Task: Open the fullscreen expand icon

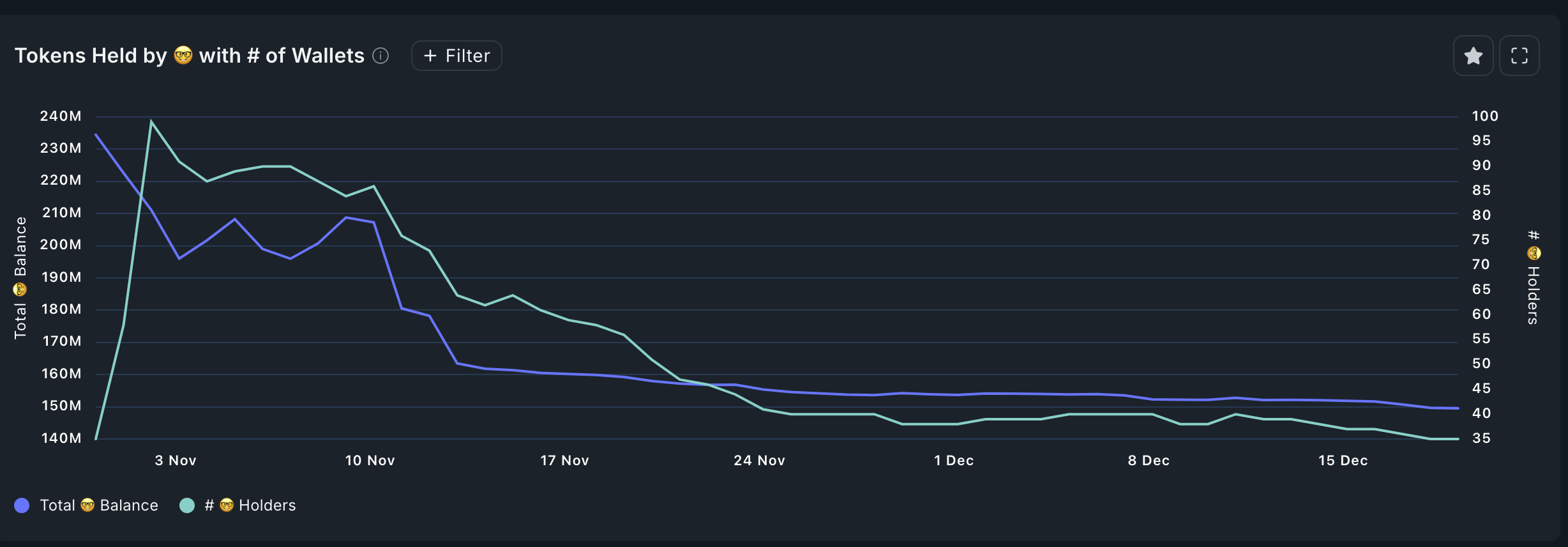Action: (1519, 56)
